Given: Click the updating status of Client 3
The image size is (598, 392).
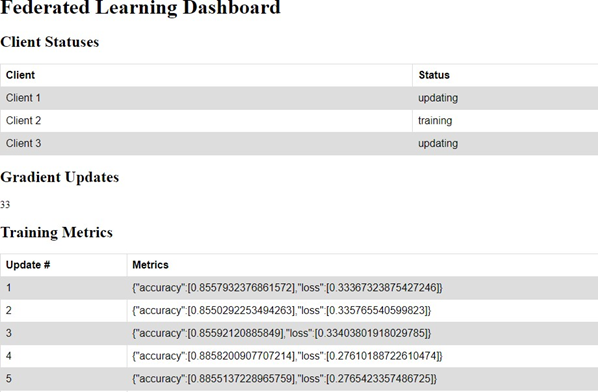Looking at the screenshot, I should [x=505, y=144].
